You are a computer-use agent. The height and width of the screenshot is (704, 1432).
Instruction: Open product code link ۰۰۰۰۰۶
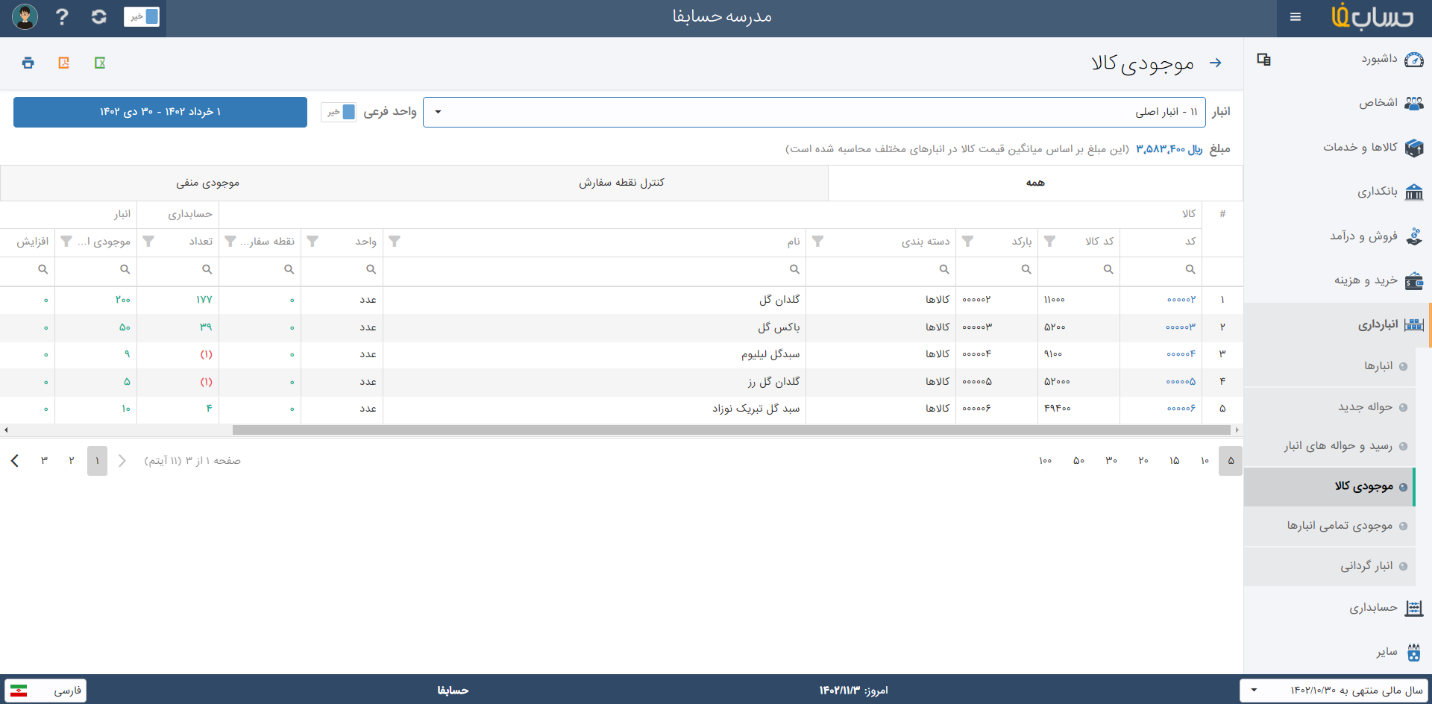pos(1181,409)
